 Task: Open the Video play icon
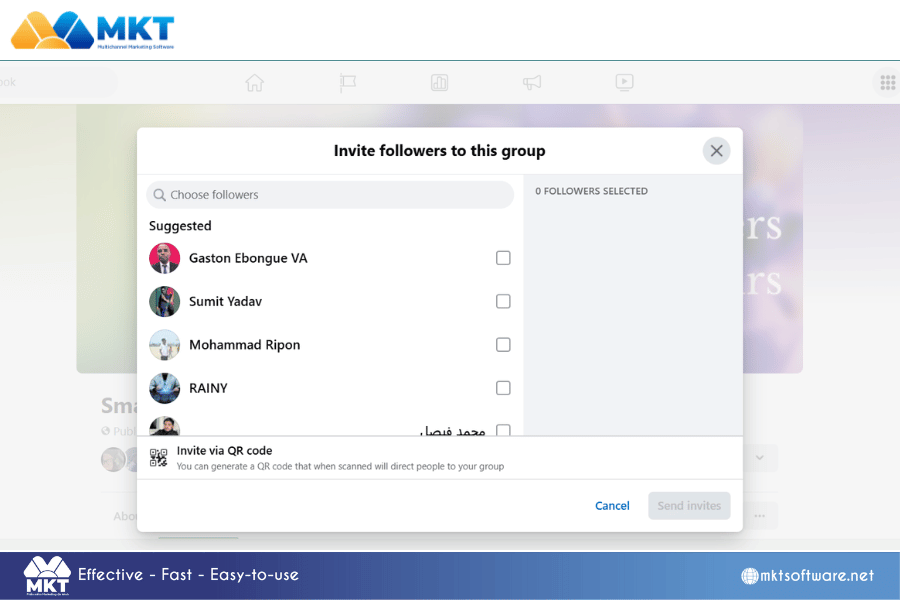pos(624,82)
